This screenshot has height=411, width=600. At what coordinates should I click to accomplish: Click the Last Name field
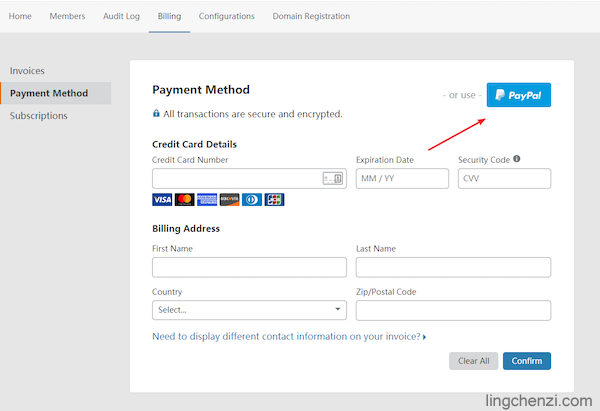point(453,267)
